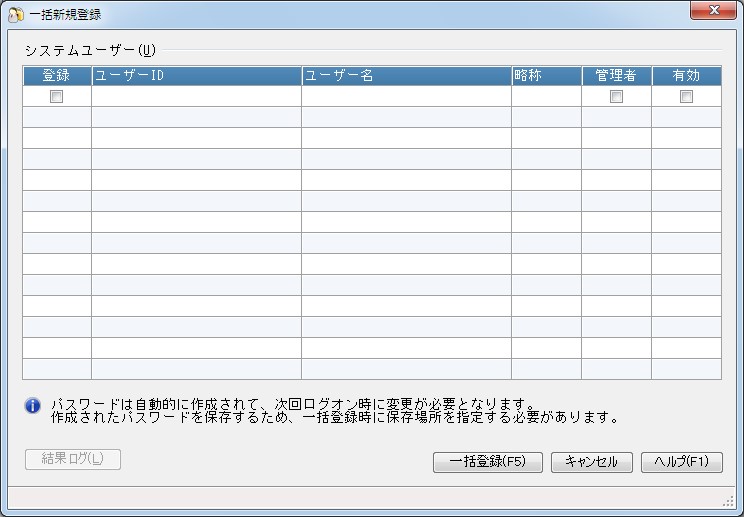This screenshot has height=517, width=744.
Task: Toggle the 有効 checkbox in first row
Action: [686, 97]
